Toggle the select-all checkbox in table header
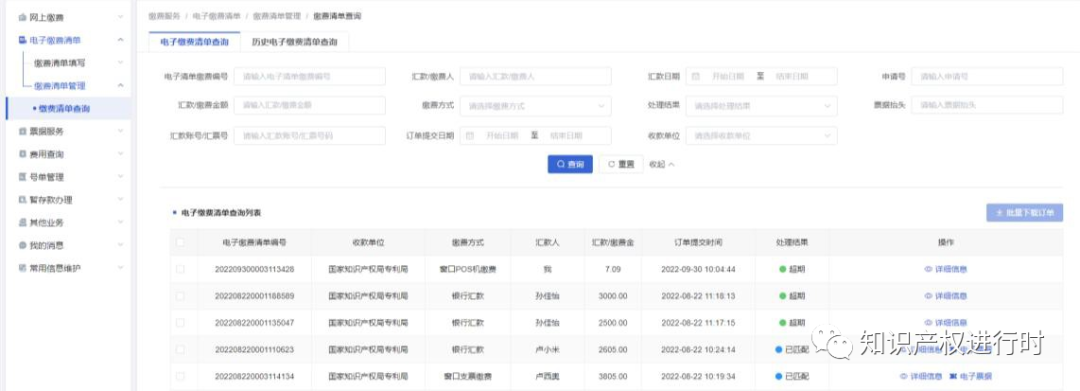This screenshot has height=391, width=1080. coord(180,242)
